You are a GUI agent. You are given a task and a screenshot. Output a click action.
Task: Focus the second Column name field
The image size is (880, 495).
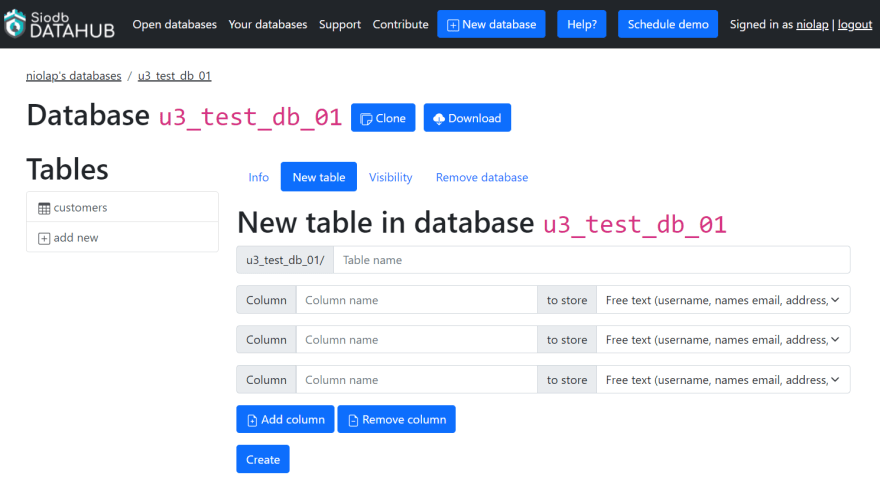coord(416,340)
